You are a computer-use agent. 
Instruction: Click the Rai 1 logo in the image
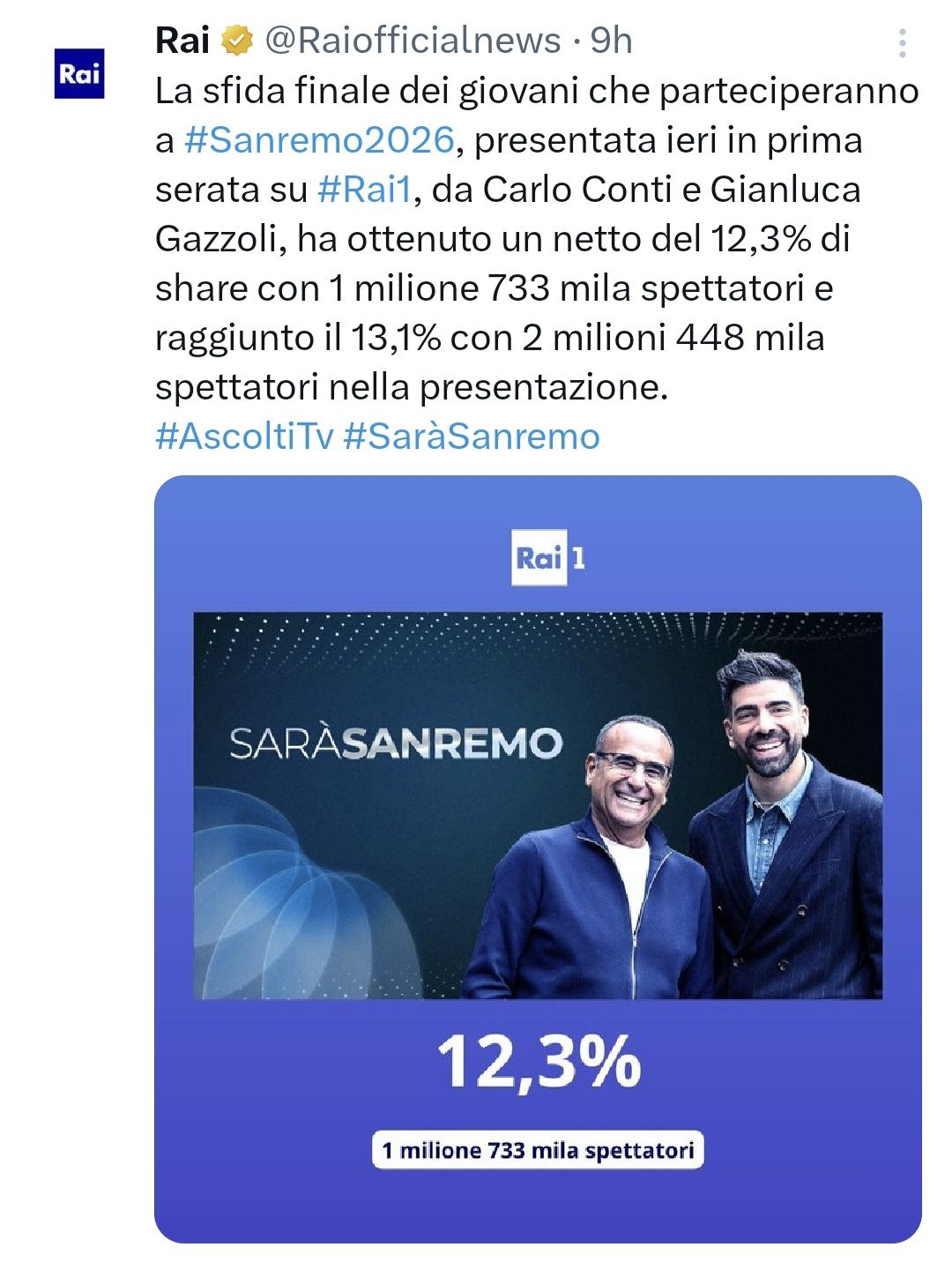548,558
